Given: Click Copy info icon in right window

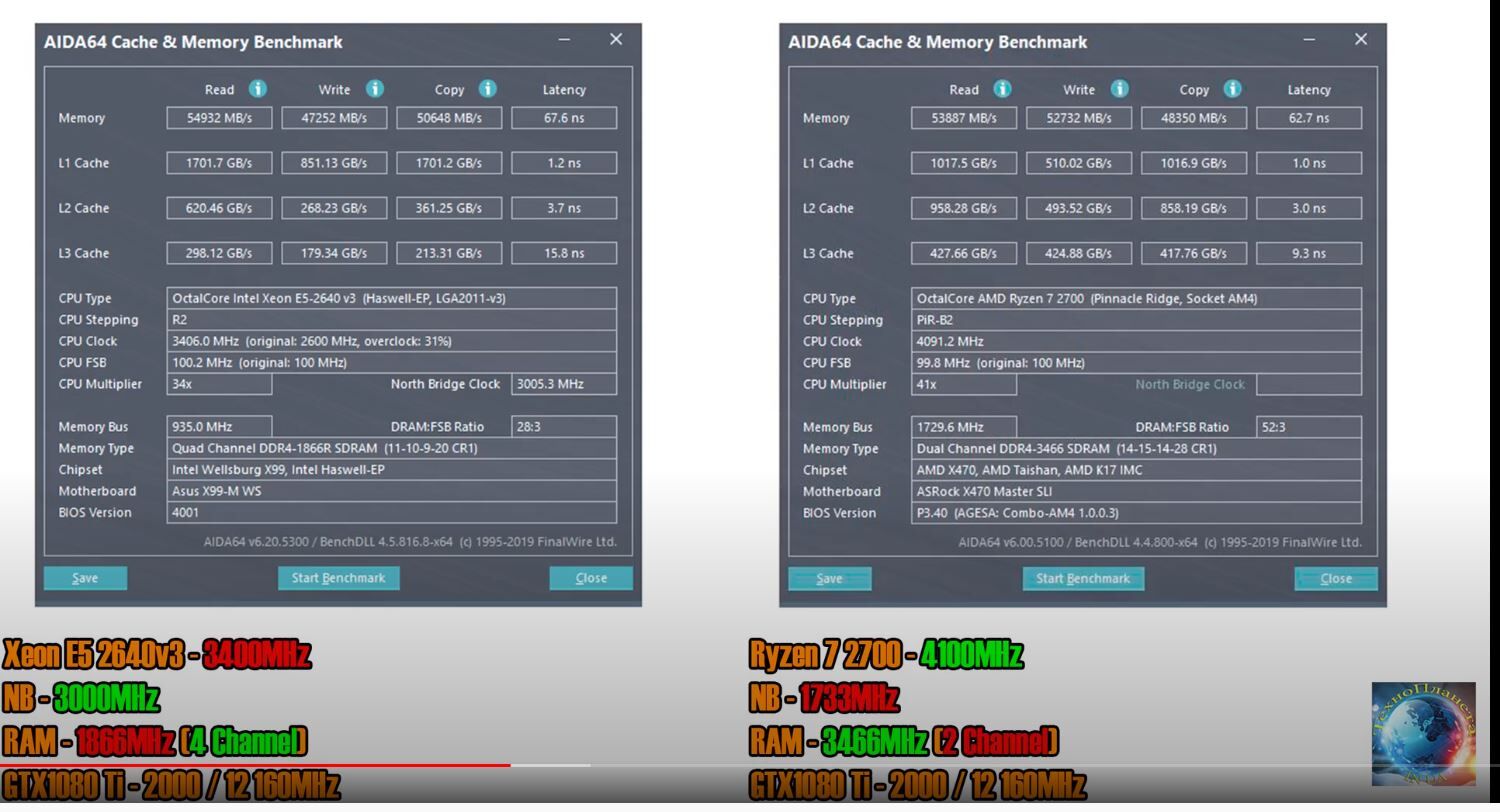Looking at the screenshot, I should pyautogui.click(x=1233, y=89).
